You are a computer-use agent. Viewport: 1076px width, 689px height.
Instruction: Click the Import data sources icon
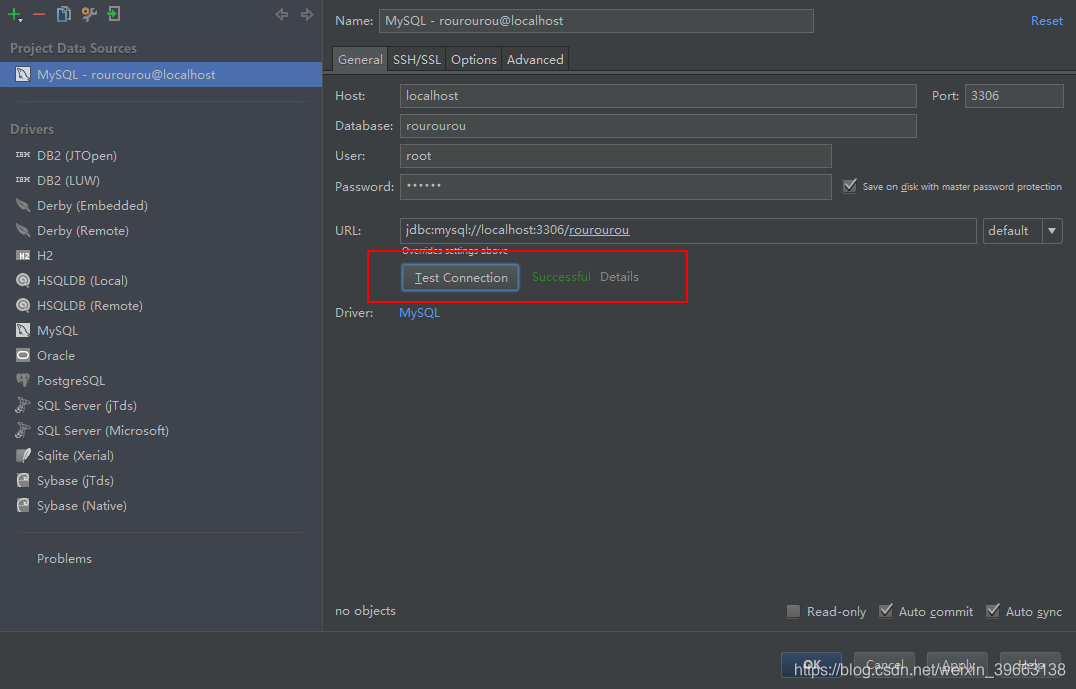tap(114, 14)
